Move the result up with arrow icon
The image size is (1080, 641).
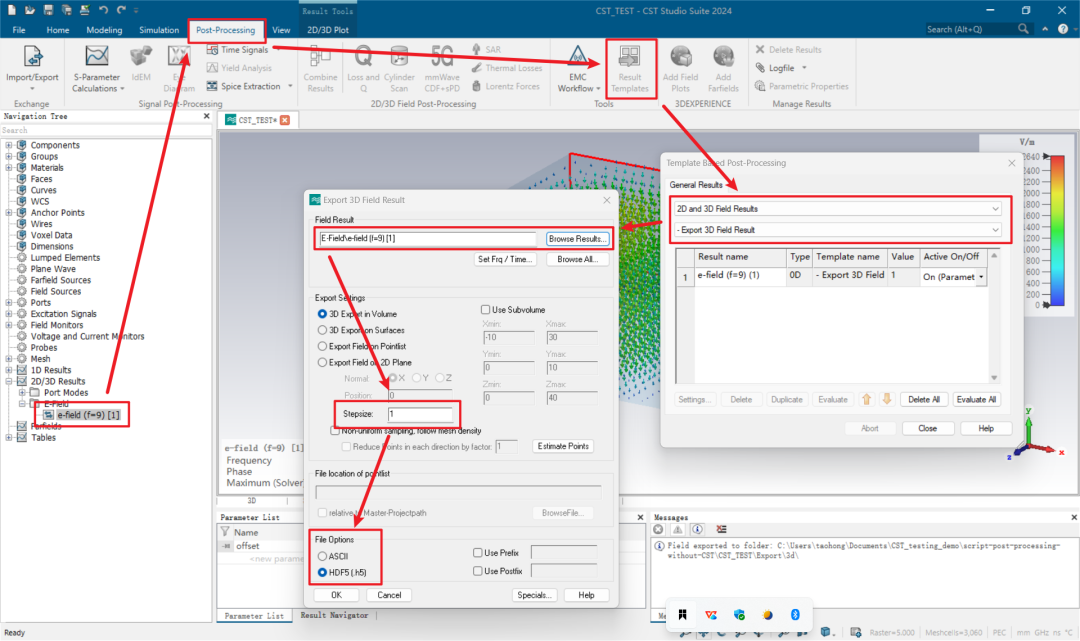pyautogui.click(x=866, y=399)
